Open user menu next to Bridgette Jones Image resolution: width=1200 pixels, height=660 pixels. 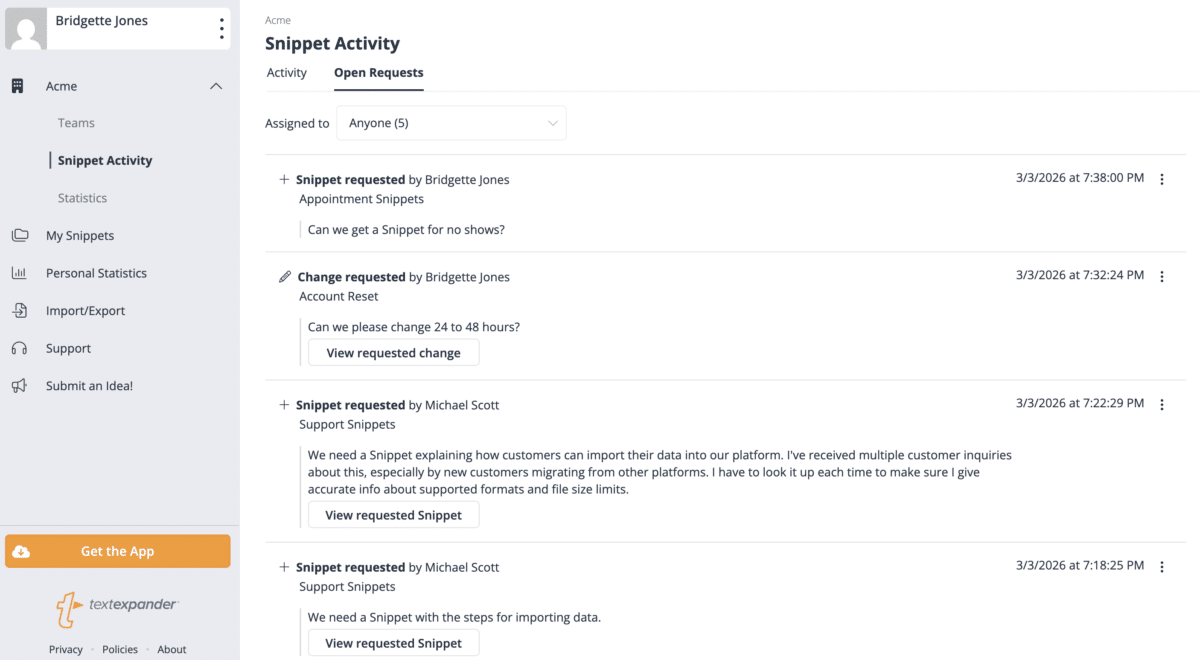[221, 29]
